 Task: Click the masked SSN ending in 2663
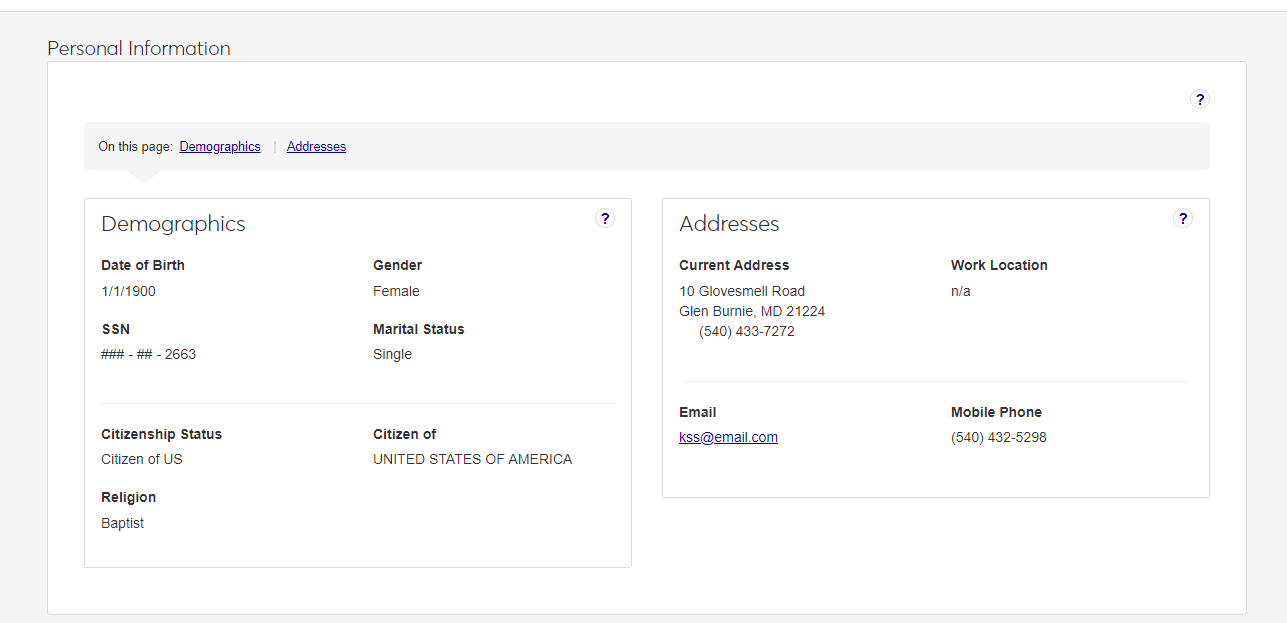148,354
